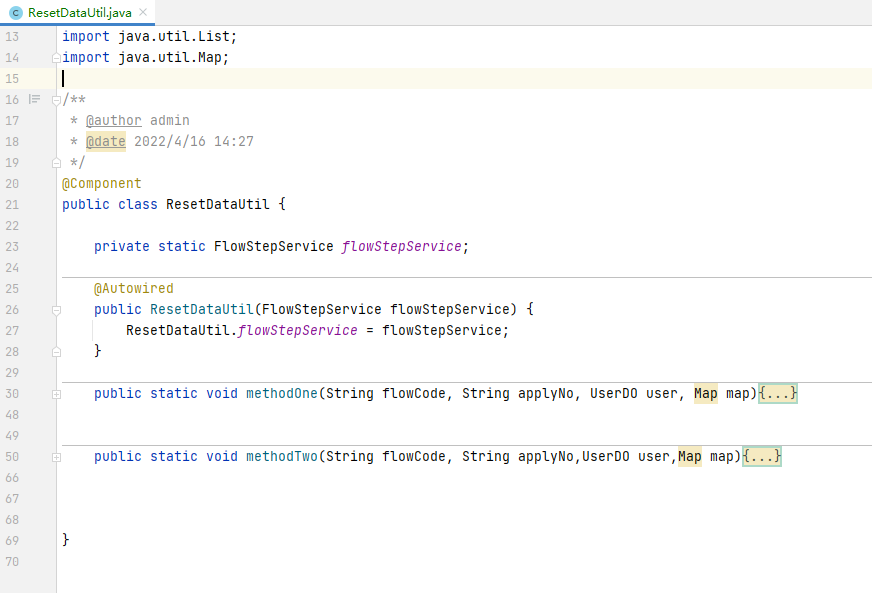Screen dimensions: 872x593
Task: Expand the methodOne fold at line 30
Action: [56, 394]
